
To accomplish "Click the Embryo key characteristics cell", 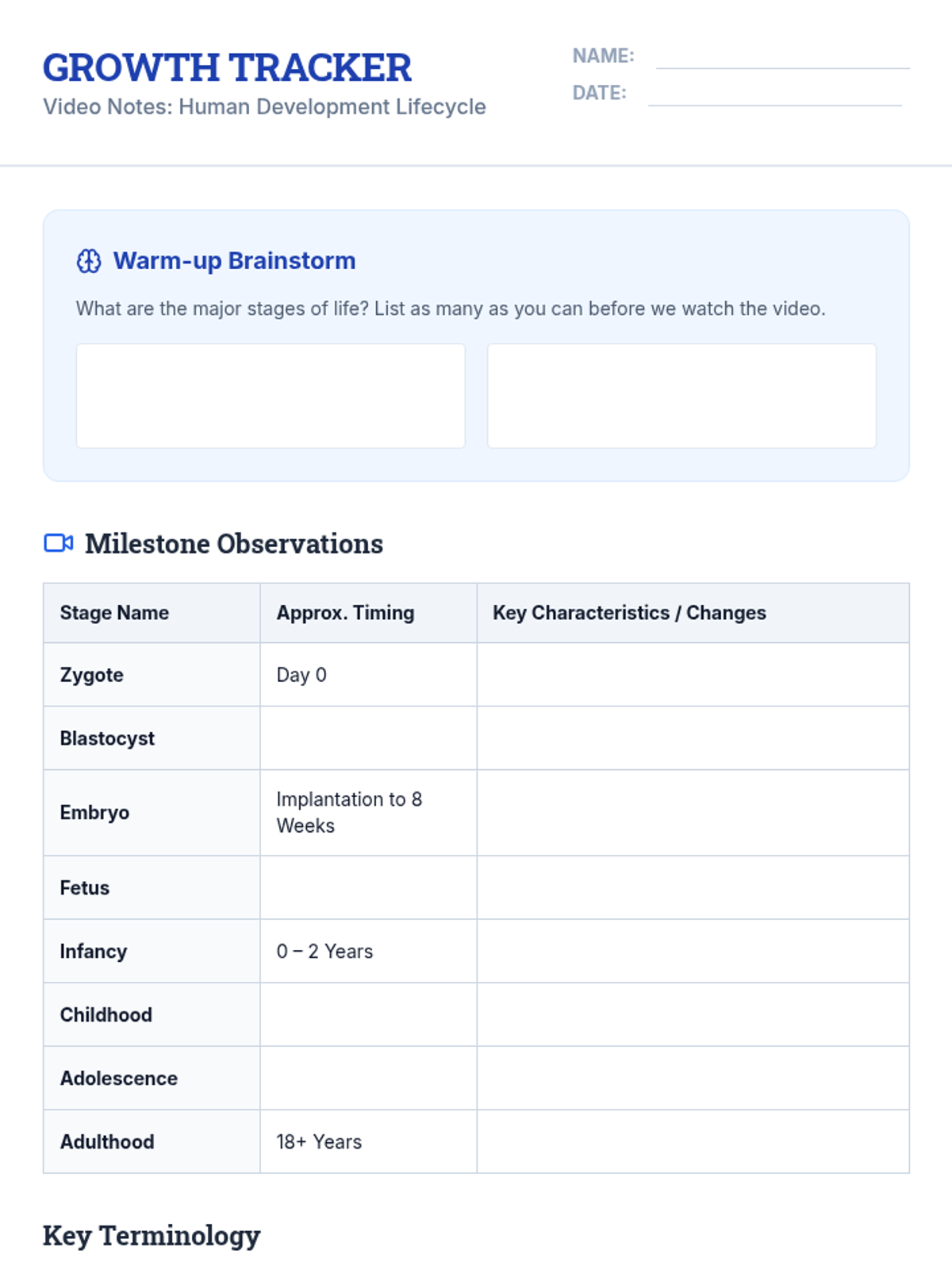I will (x=693, y=813).
